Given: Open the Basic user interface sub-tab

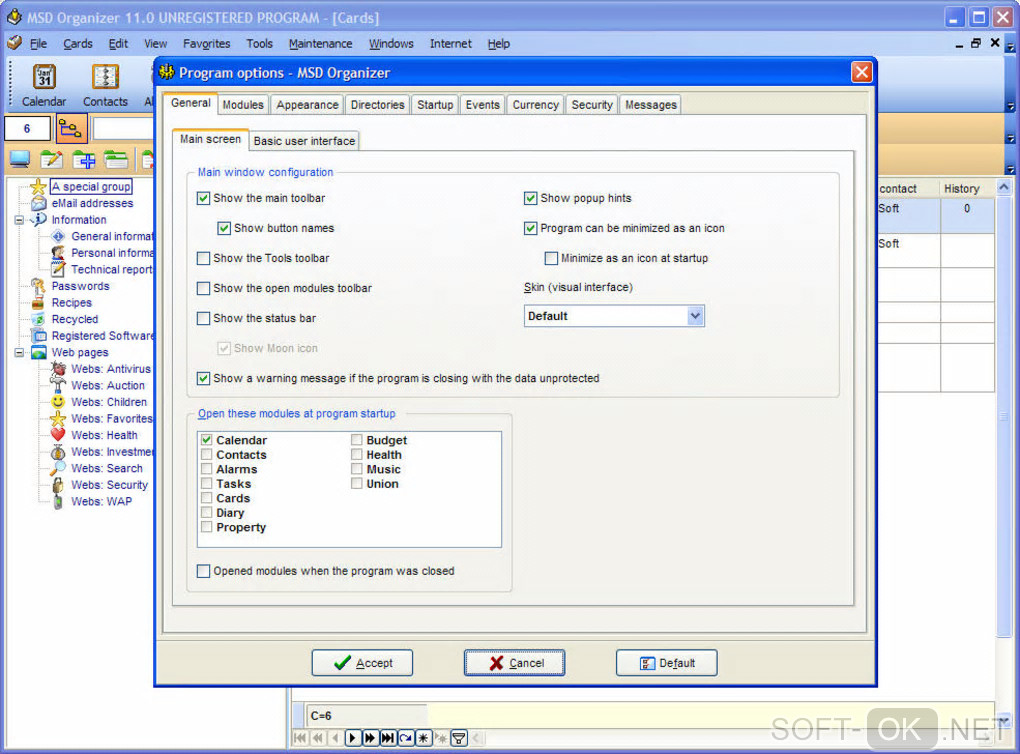Looking at the screenshot, I should click(304, 141).
